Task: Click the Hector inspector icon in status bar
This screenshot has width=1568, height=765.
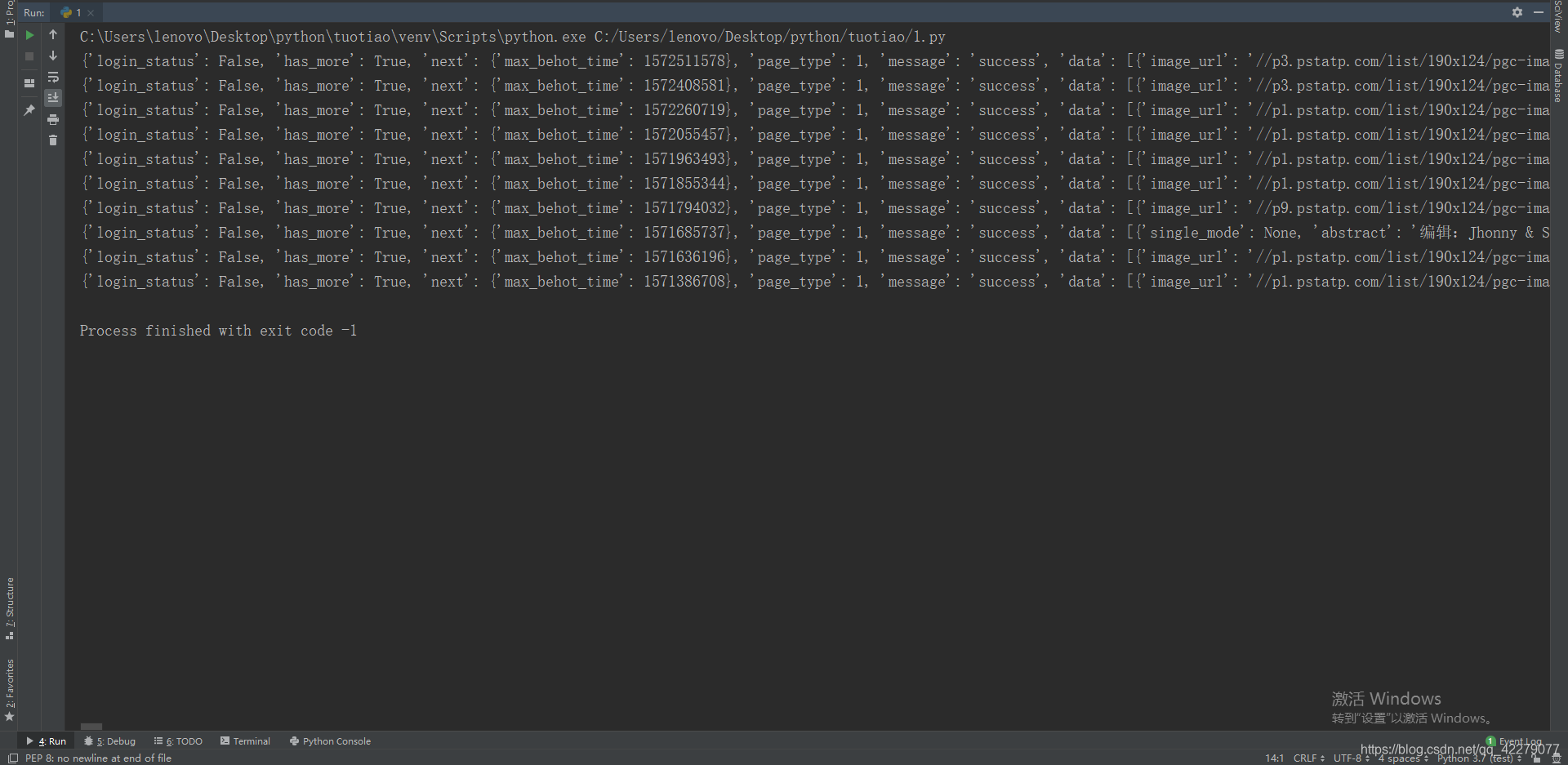Action: tap(1556, 758)
